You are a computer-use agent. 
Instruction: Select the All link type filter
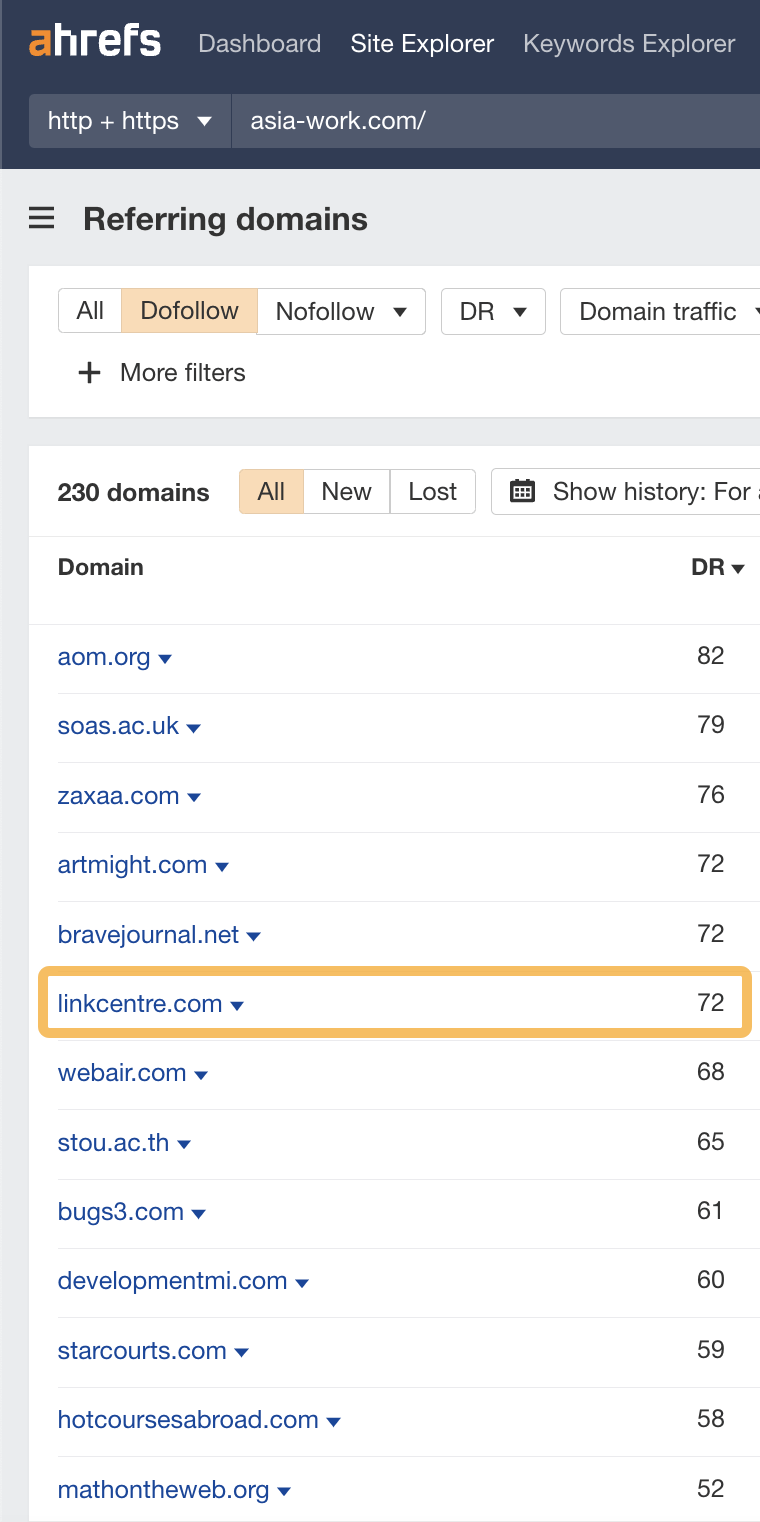(90, 311)
